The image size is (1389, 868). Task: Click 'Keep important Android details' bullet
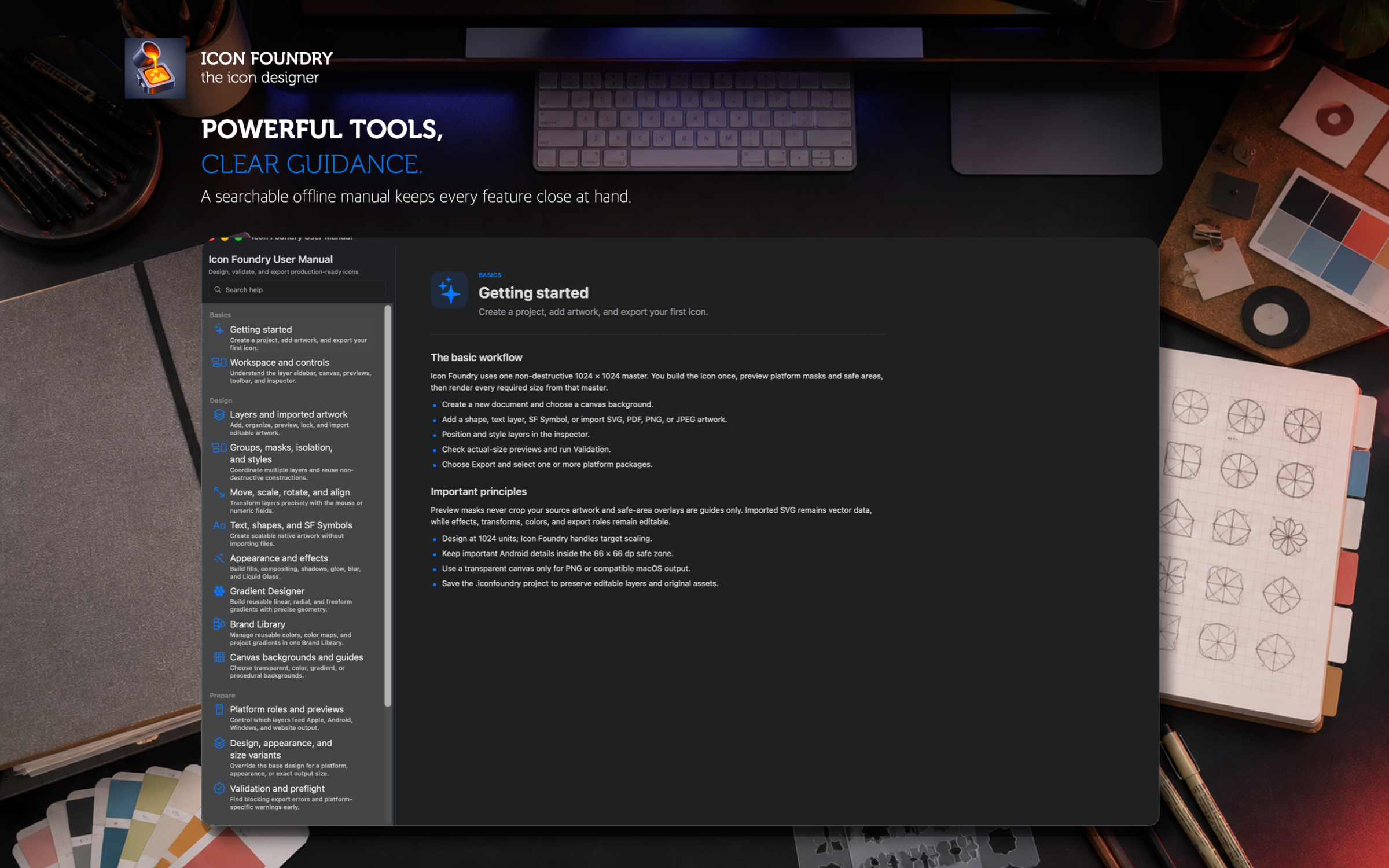tap(557, 553)
